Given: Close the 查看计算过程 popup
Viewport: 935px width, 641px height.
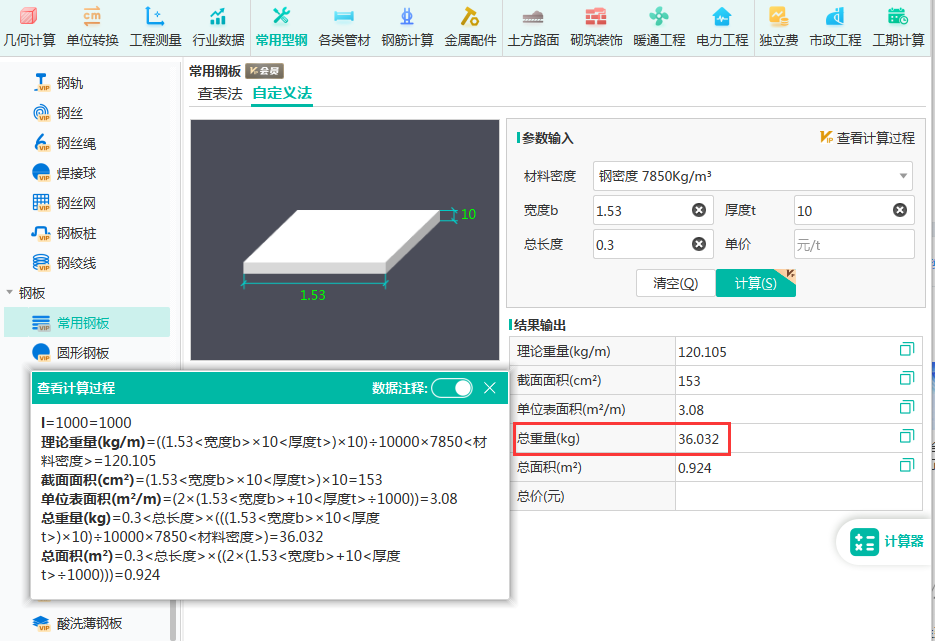Looking at the screenshot, I should pyautogui.click(x=490, y=388).
